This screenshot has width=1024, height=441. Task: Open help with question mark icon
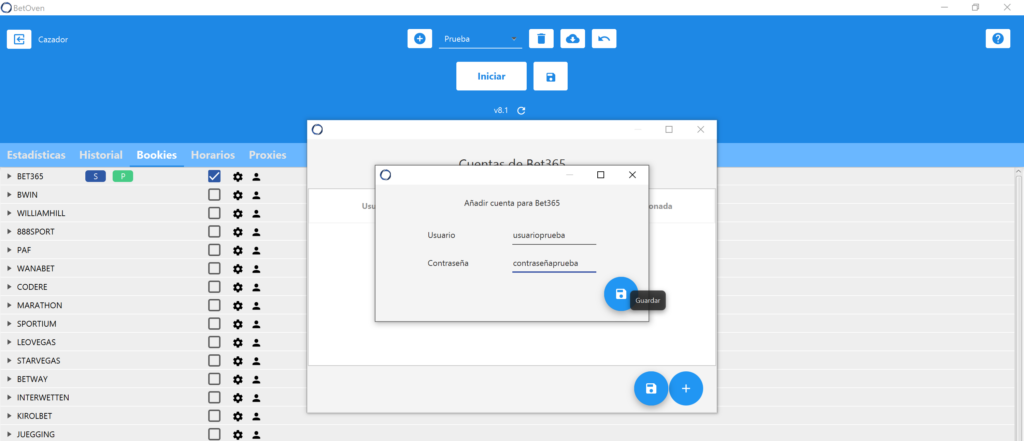point(998,39)
